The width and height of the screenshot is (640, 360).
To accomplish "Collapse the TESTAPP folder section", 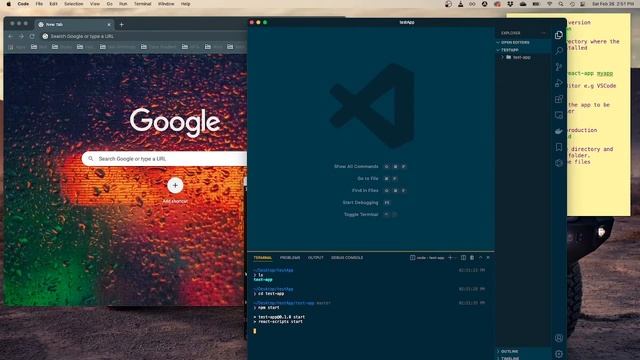I will coord(523,50).
